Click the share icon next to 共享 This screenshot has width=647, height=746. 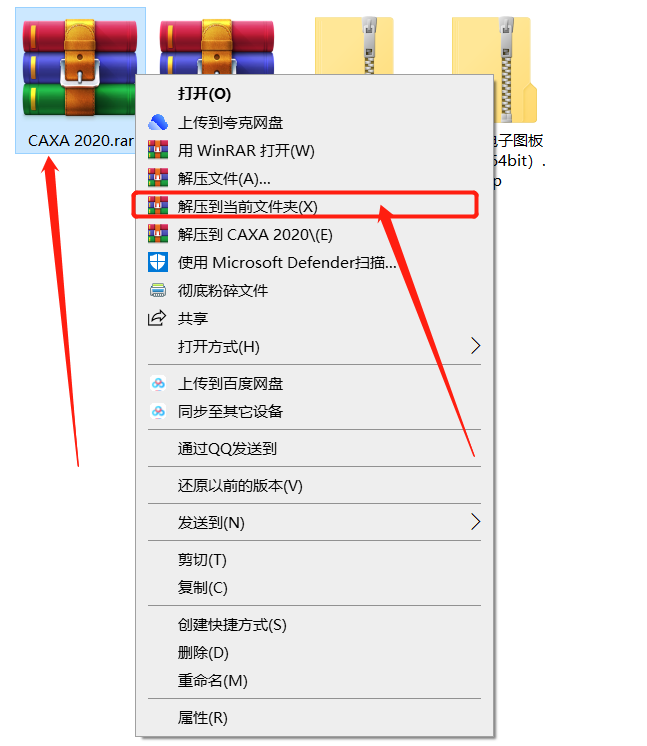tap(158, 318)
